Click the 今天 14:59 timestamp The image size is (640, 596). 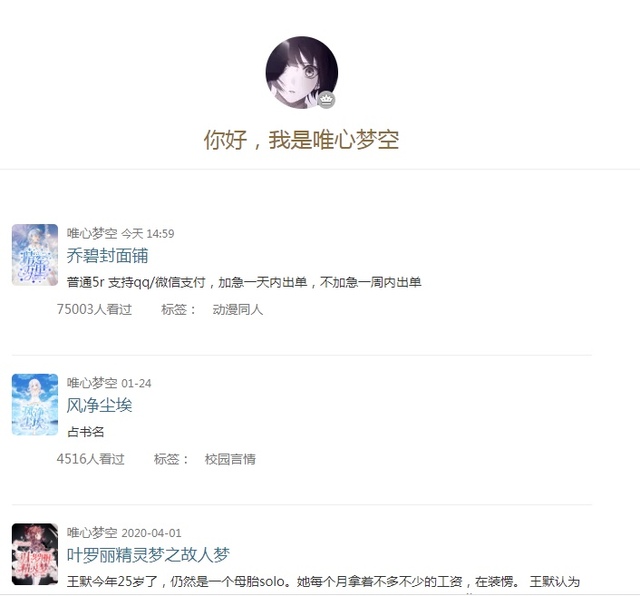[148, 234]
